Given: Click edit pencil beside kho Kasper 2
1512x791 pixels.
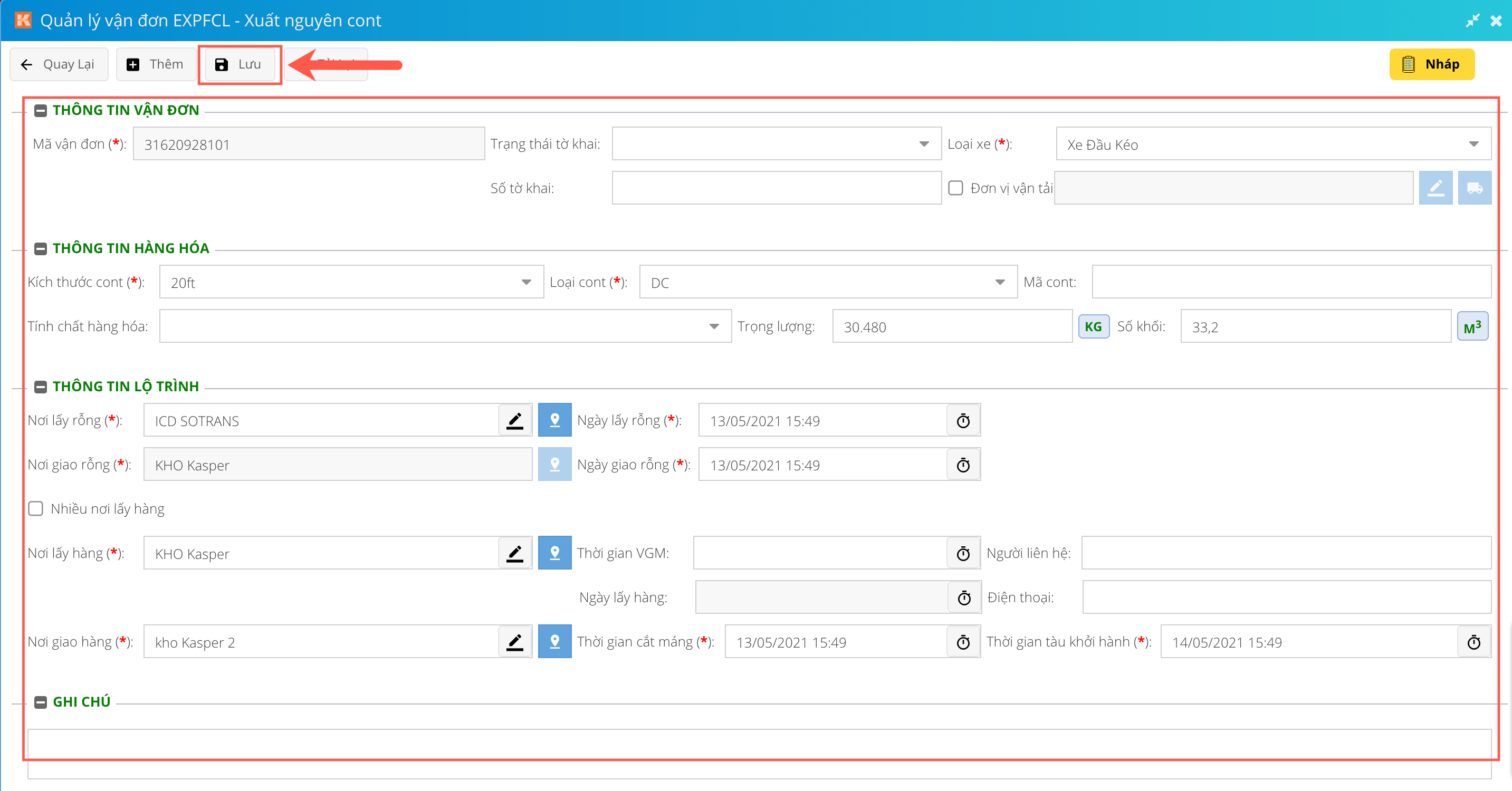Looking at the screenshot, I should coord(515,641).
